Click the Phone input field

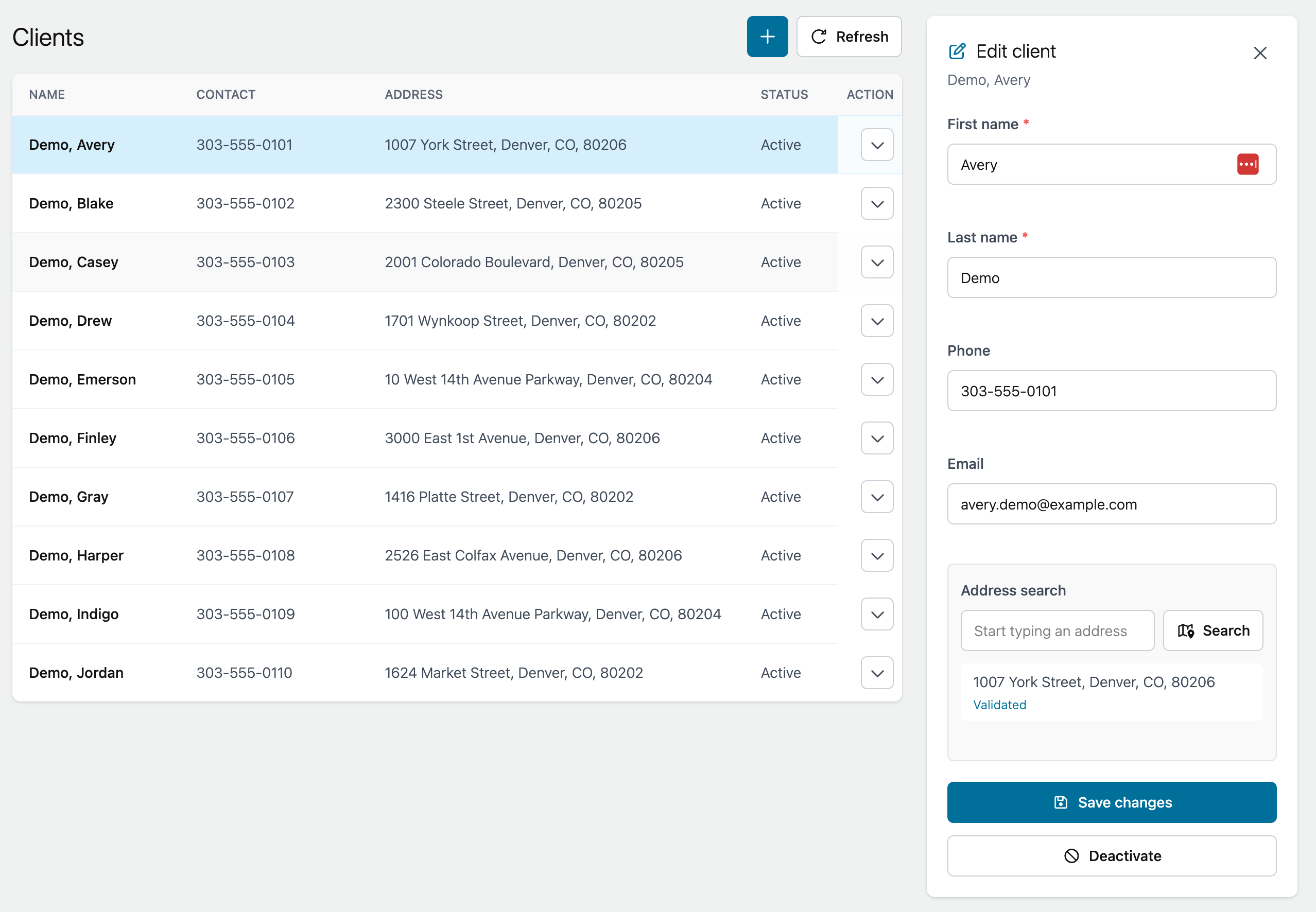point(1111,391)
